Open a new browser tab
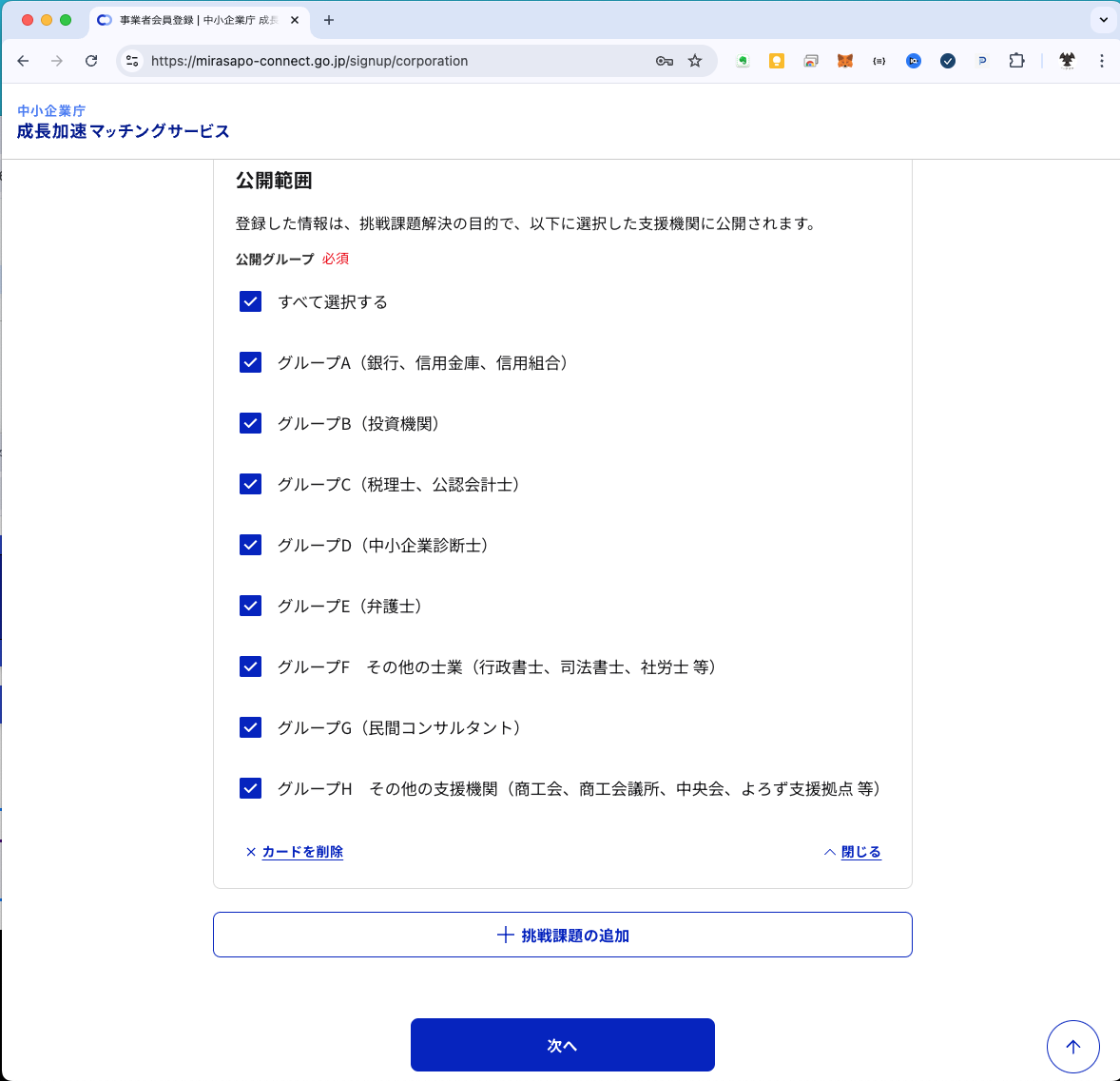 329,20
